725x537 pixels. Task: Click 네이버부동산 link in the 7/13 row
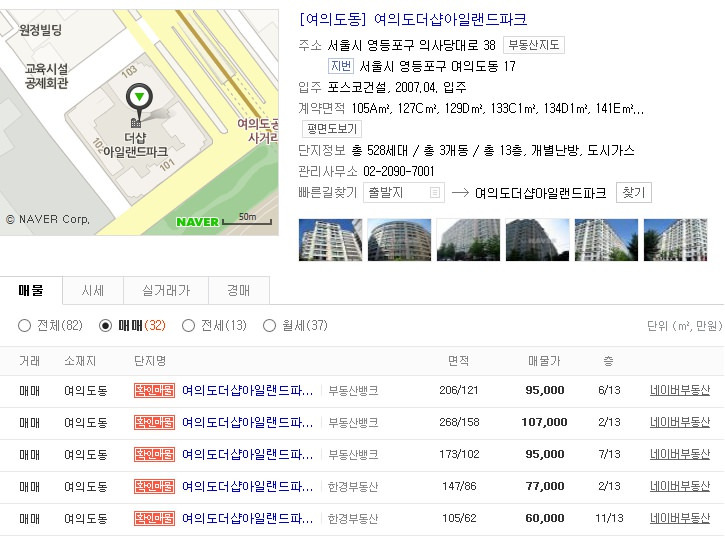click(680, 454)
